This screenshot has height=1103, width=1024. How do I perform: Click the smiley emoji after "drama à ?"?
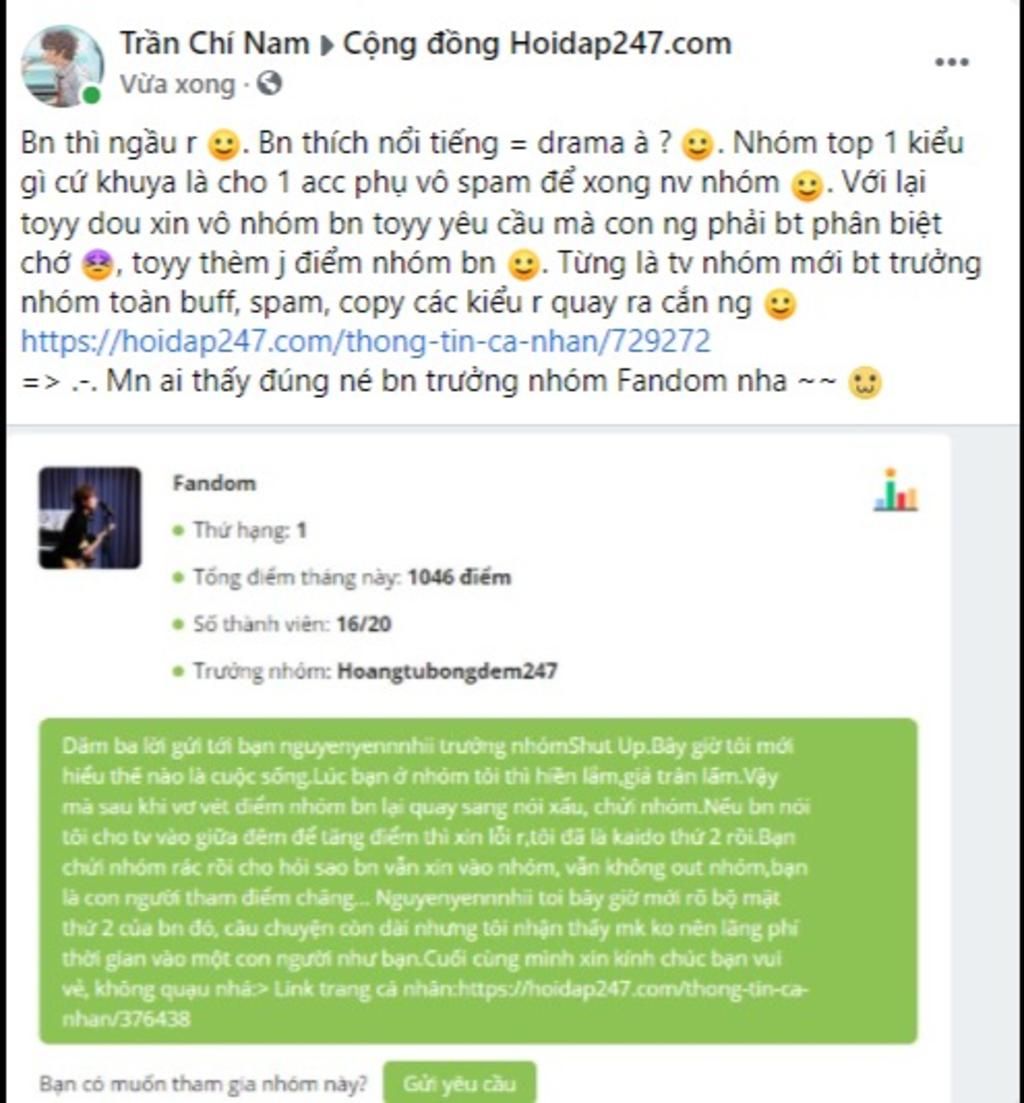697,145
